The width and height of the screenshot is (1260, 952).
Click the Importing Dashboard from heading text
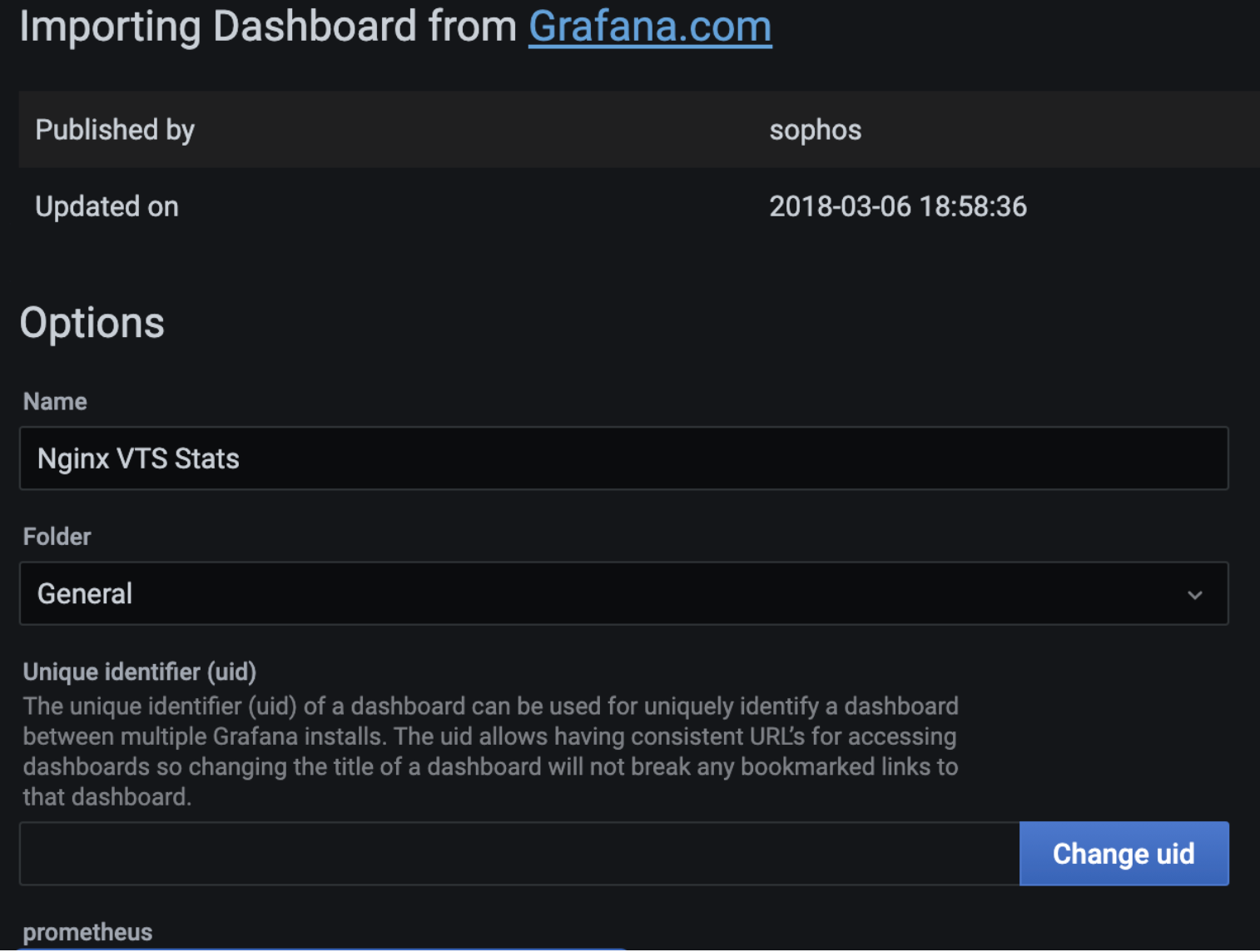268,27
